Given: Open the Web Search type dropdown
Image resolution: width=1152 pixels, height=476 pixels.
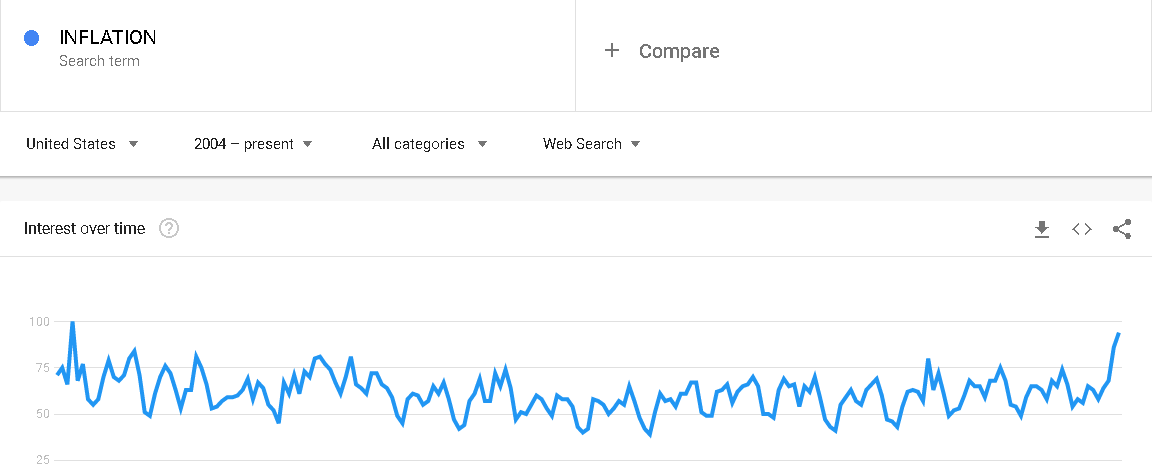Looking at the screenshot, I should point(591,144).
